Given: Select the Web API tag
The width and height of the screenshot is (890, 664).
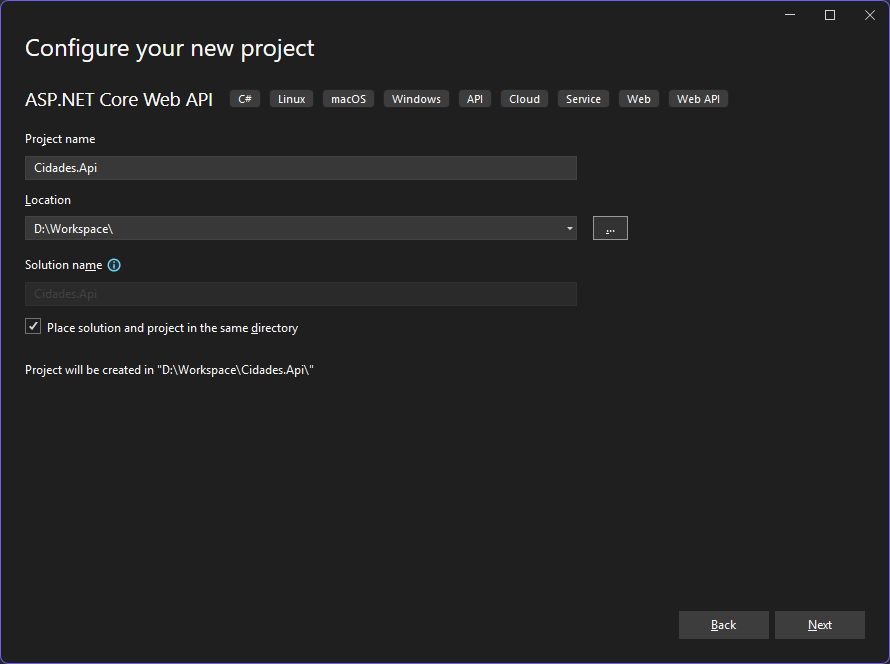Looking at the screenshot, I should point(697,98).
